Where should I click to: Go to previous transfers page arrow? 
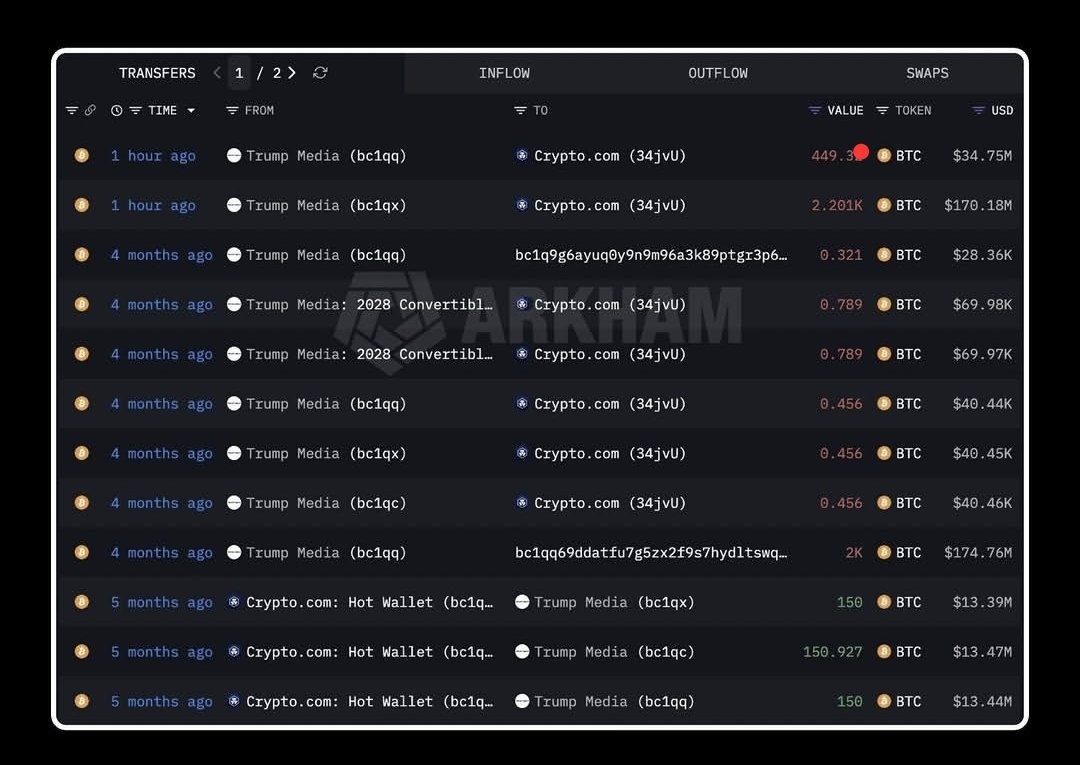click(x=217, y=72)
